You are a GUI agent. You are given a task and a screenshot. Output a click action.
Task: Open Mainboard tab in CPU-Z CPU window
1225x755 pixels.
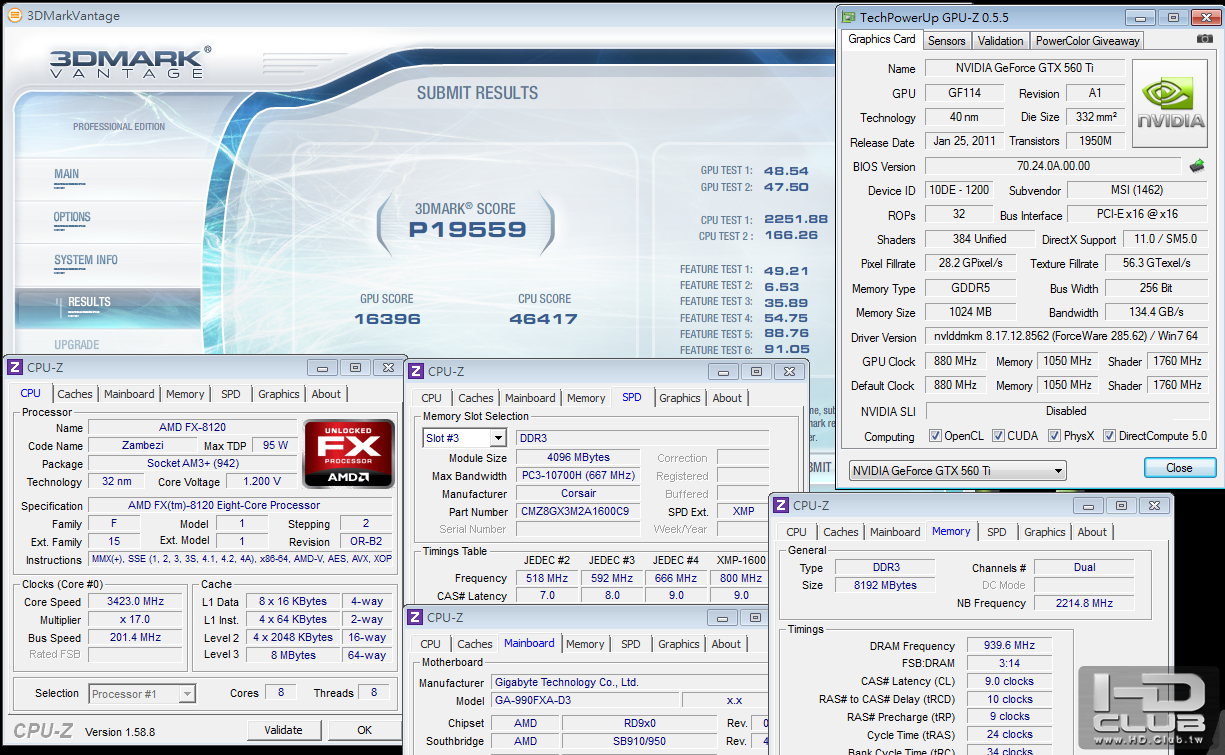(x=129, y=394)
